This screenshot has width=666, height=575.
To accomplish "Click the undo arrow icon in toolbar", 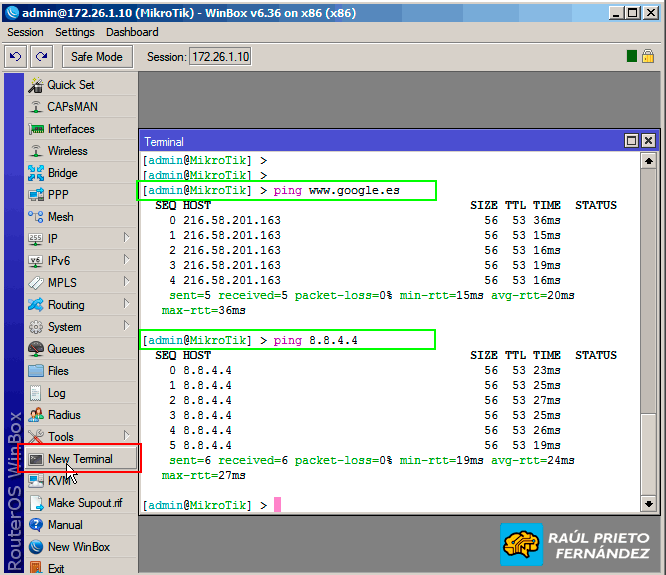I will click(x=15, y=57).
